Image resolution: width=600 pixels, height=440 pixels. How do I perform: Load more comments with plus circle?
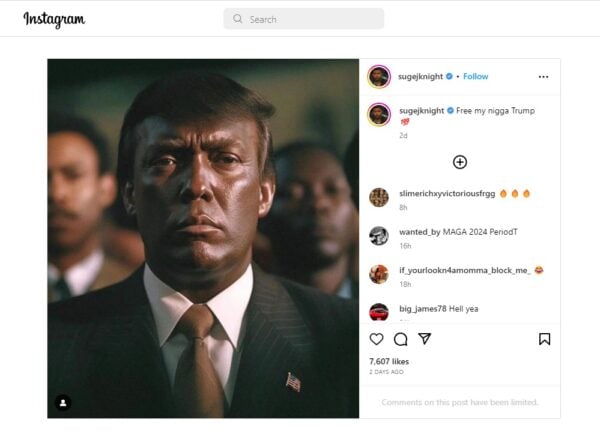click(460, 162)
